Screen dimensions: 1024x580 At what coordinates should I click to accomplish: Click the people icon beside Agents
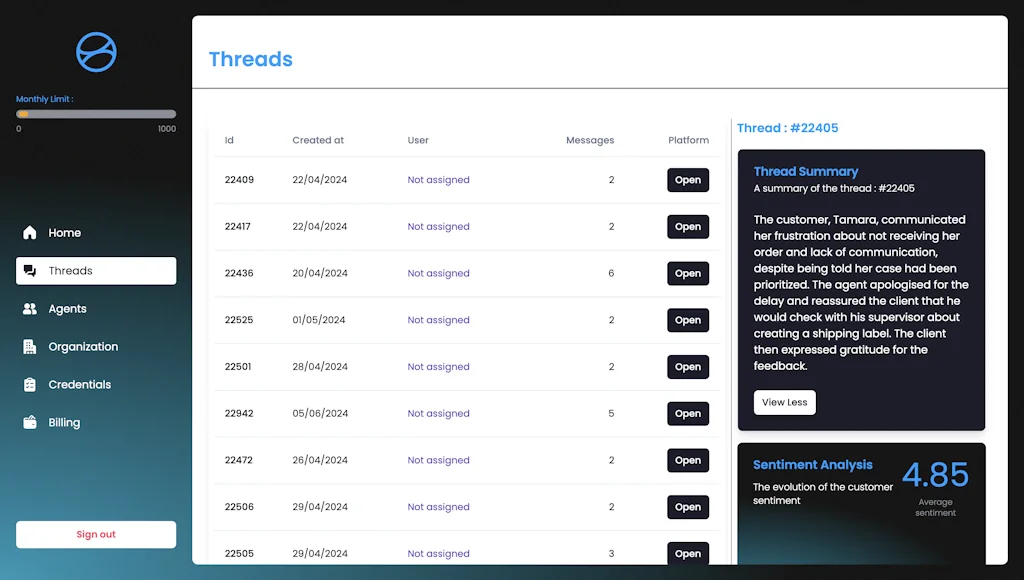pos(31,308)
